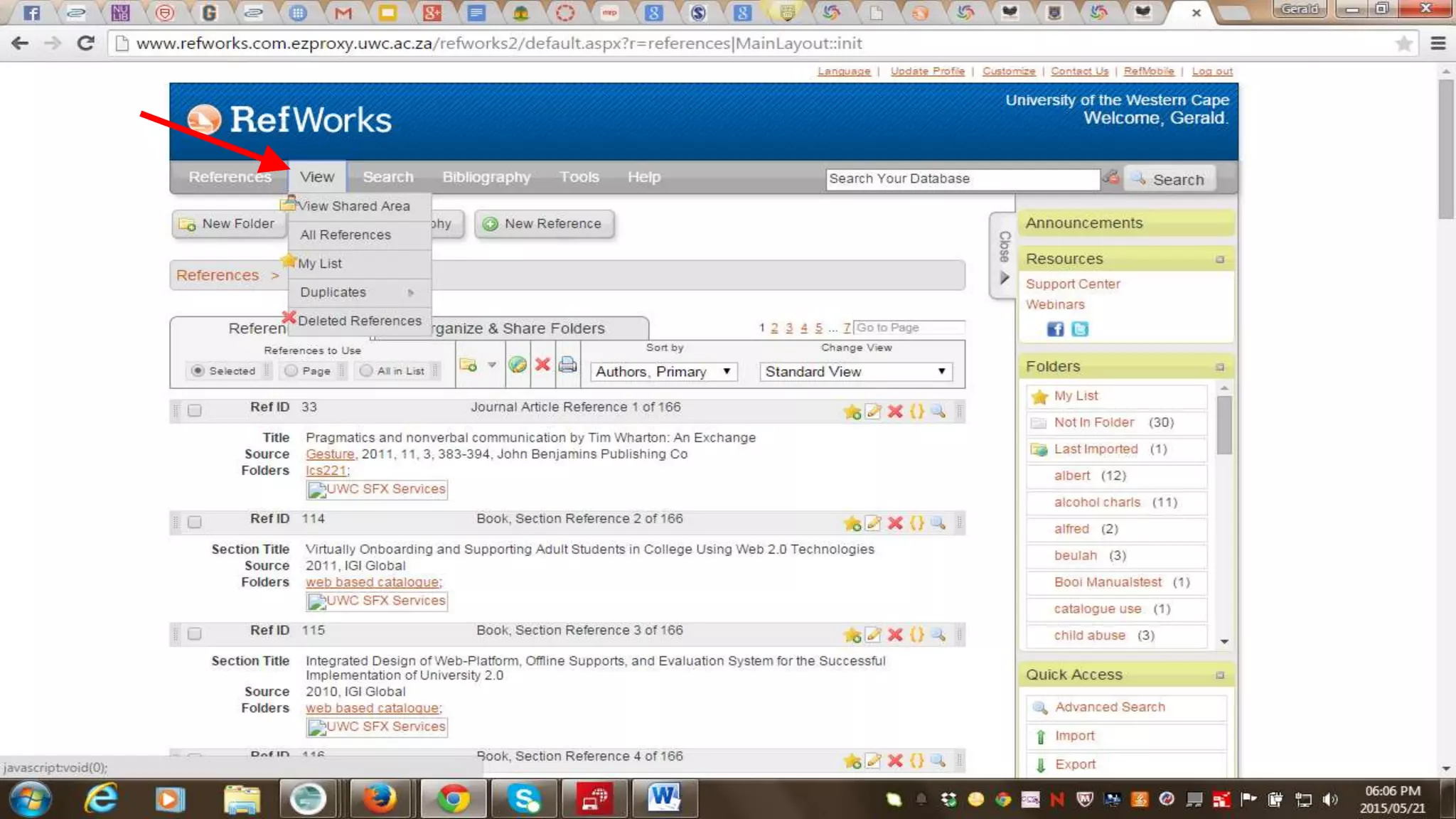Open the 'Authors, Primary' sort dropdown
The width and height of the screenshot is (1456, 819).
[663, 372]
